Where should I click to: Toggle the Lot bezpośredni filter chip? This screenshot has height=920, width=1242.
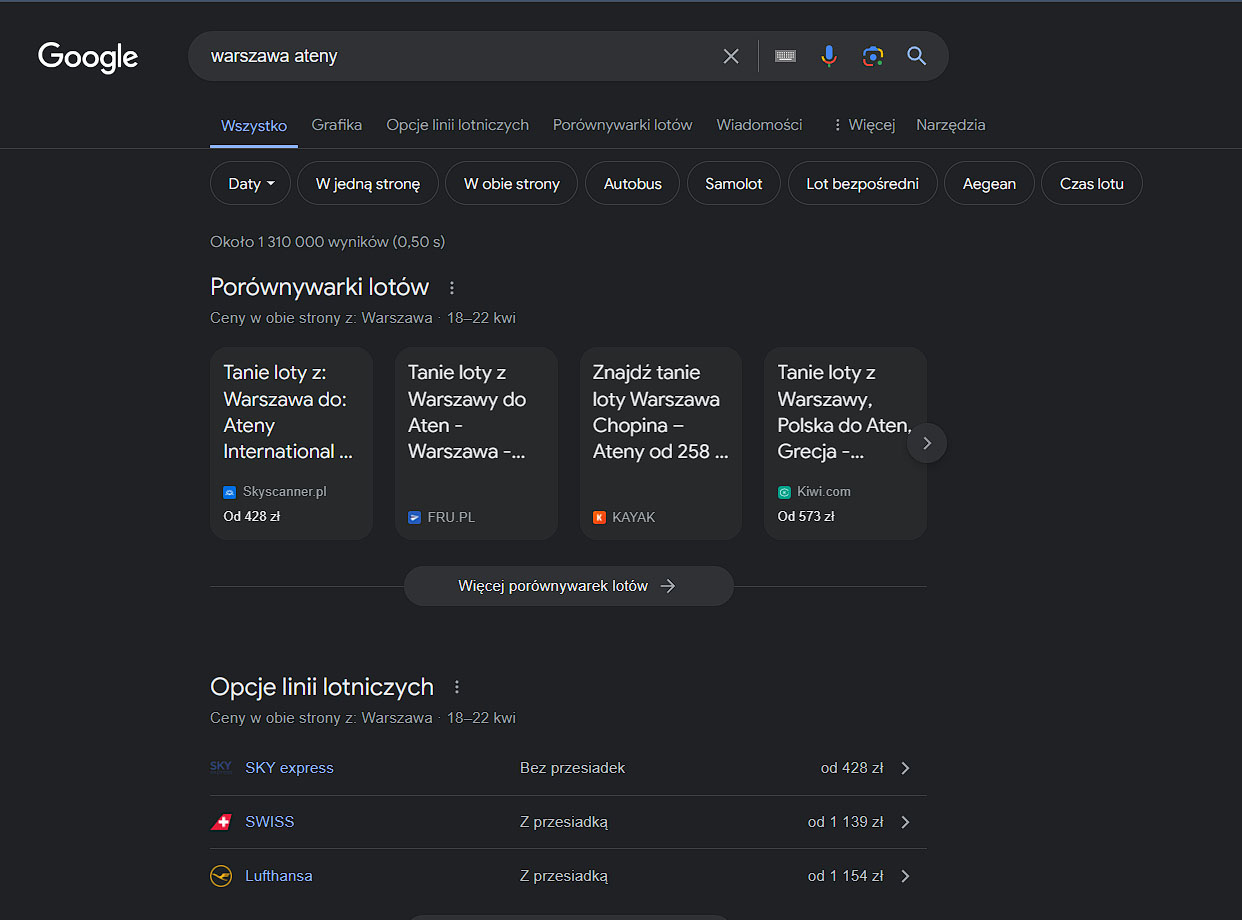(x=863, y=184)
